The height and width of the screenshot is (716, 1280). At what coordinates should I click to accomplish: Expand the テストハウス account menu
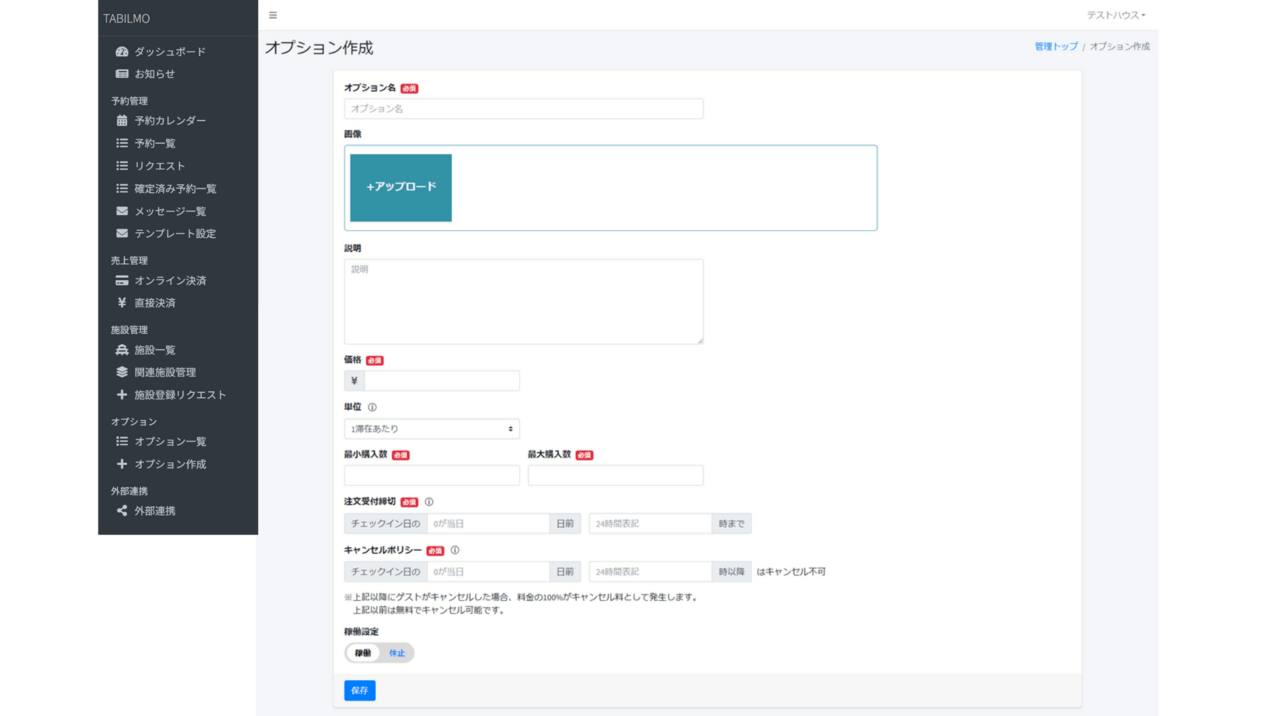point(1116,16)
